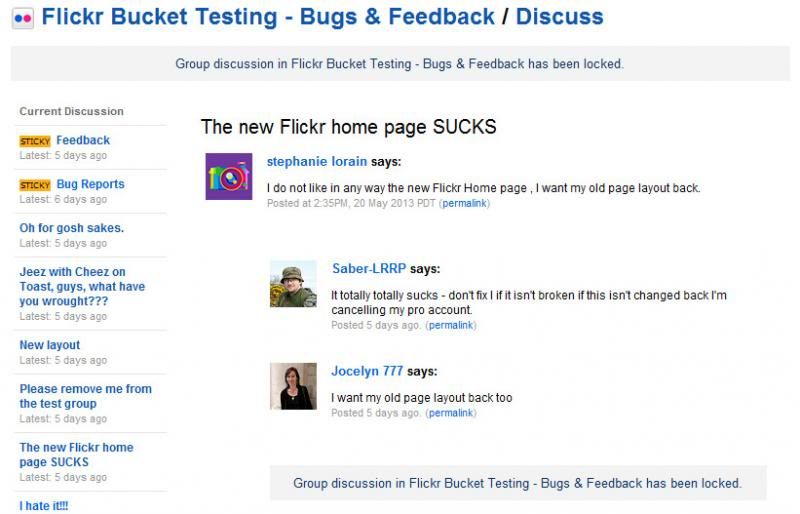Click the Discuss header link
Screen dimensions: 800x514
pos(559,17)
